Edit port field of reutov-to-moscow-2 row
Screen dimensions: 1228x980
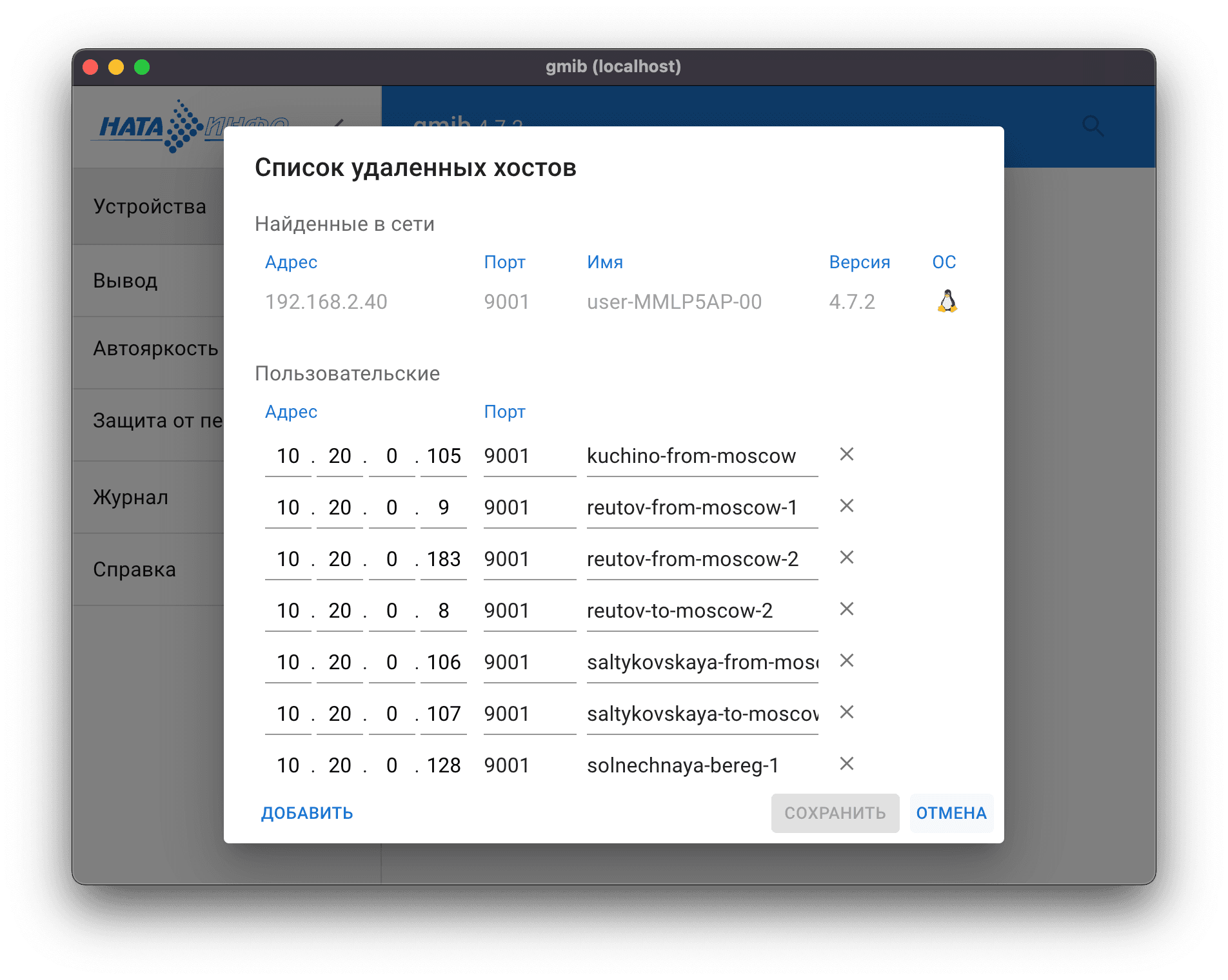530,611
